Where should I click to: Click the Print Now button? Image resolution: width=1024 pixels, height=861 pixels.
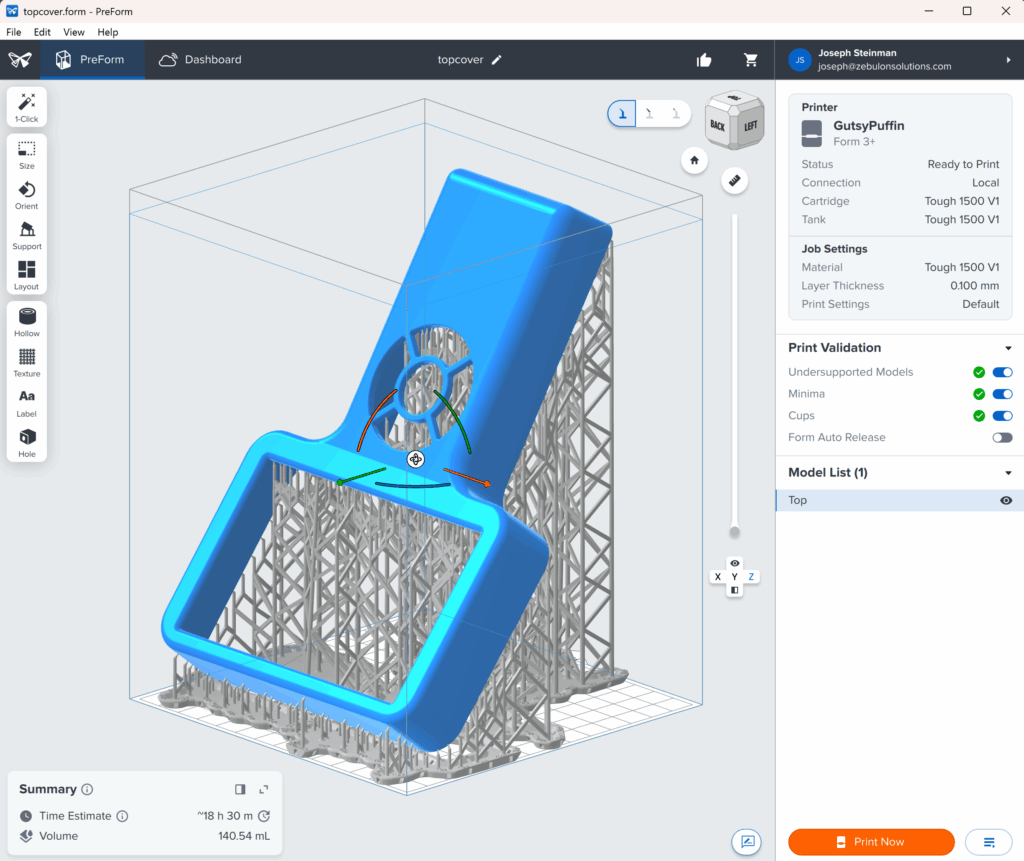point(871,842)
